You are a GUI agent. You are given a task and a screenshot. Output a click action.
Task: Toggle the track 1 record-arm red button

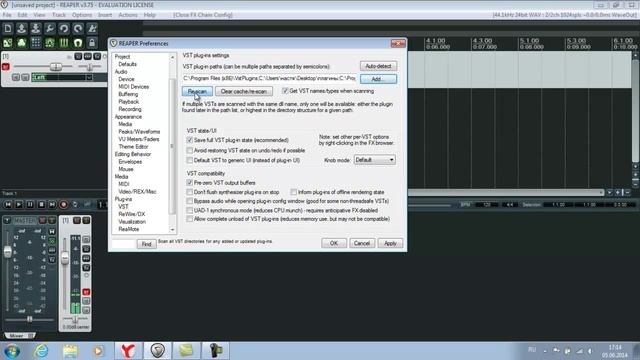6,67
